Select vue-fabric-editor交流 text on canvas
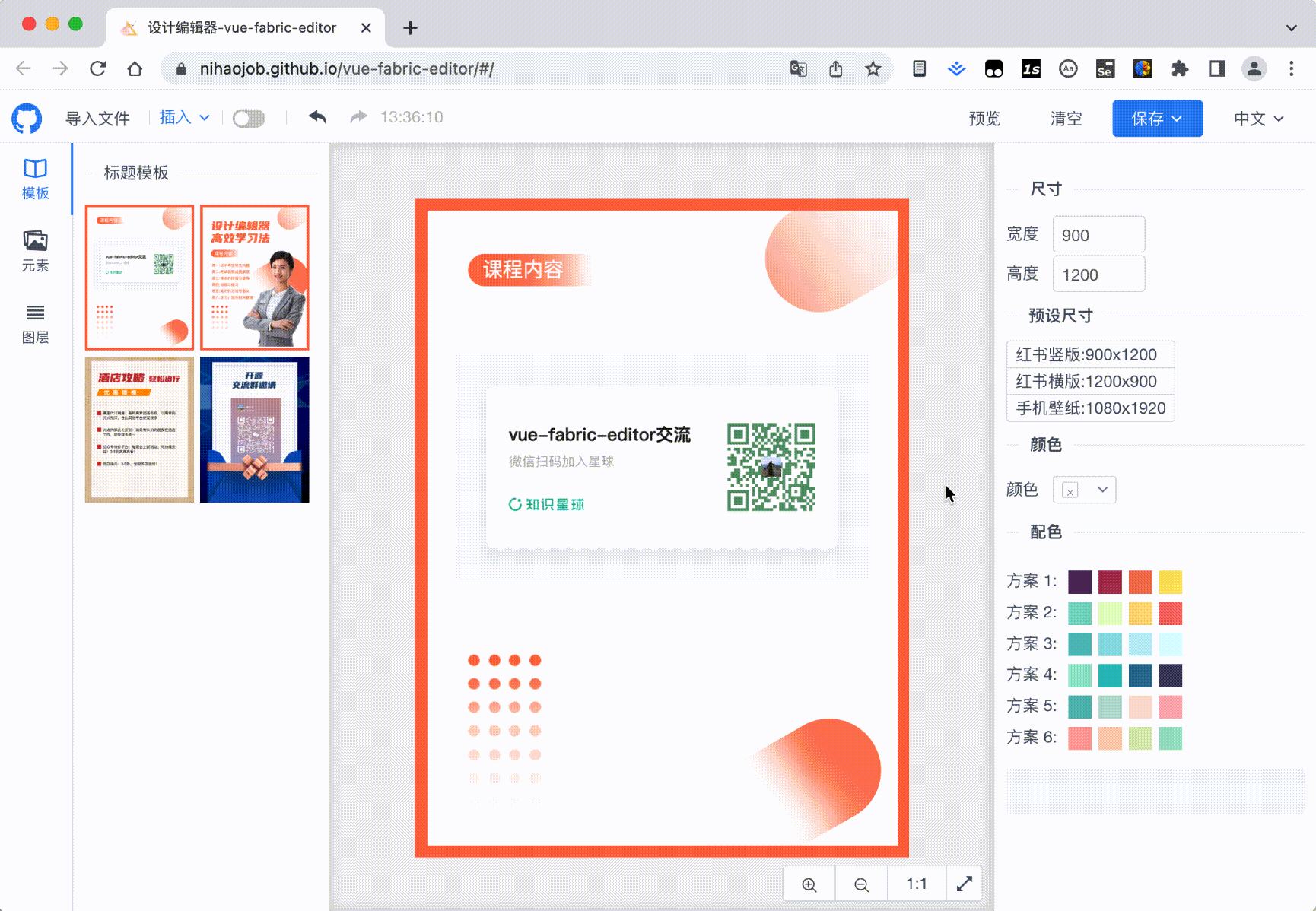 (x=599, y=434)
